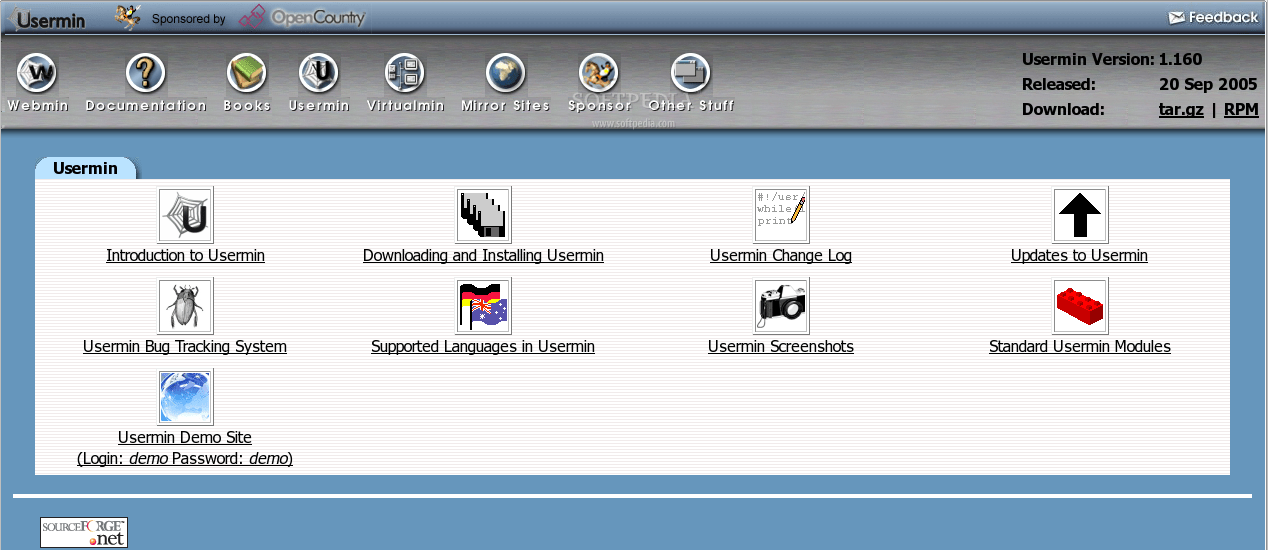This screenshot has width=1268, height=550.
Task: Click the Other Stuff label in the navigation bar
Action: 691,105
